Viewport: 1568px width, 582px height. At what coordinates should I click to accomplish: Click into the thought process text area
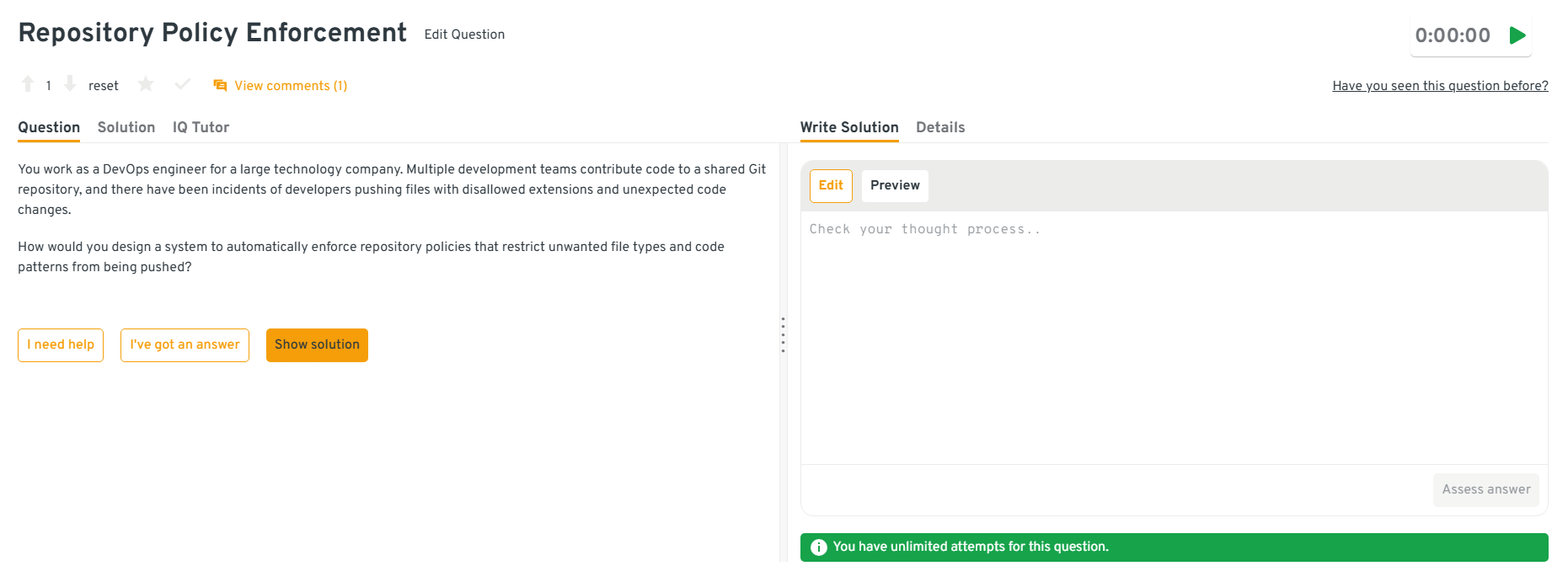(1174, 337)
